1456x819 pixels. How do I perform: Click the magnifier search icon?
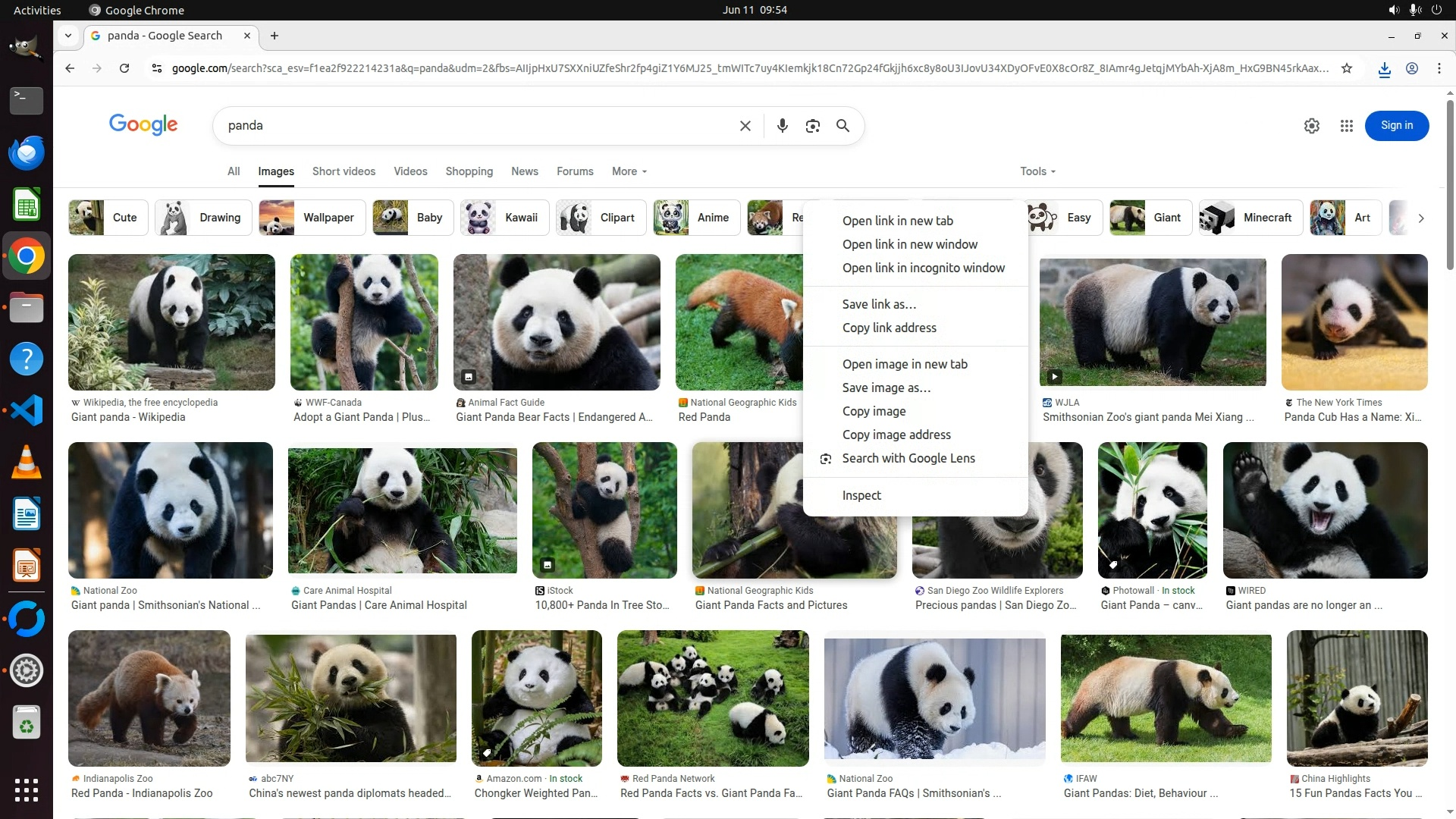(x=843, y=126)
